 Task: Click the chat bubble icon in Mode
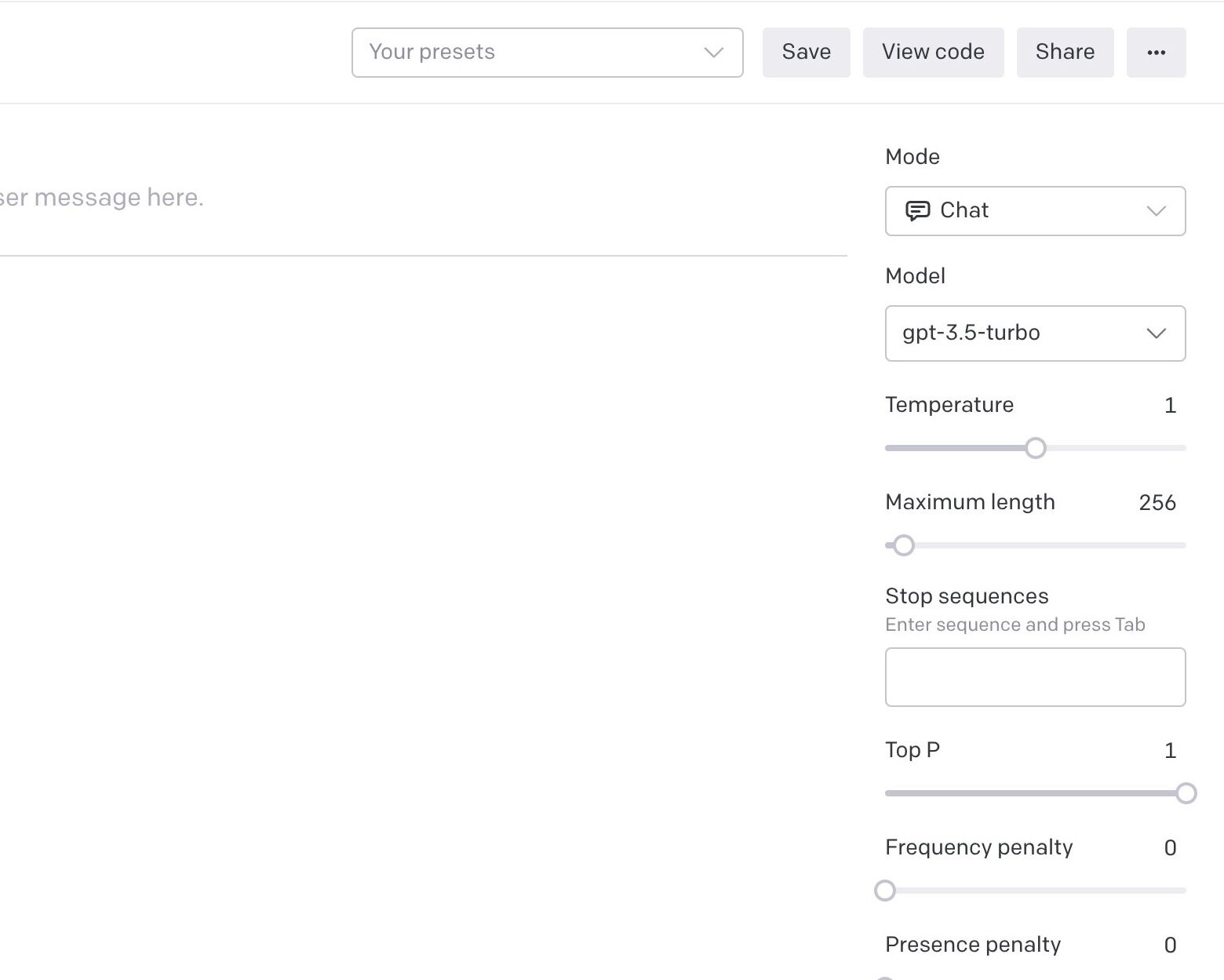[917, 211]
